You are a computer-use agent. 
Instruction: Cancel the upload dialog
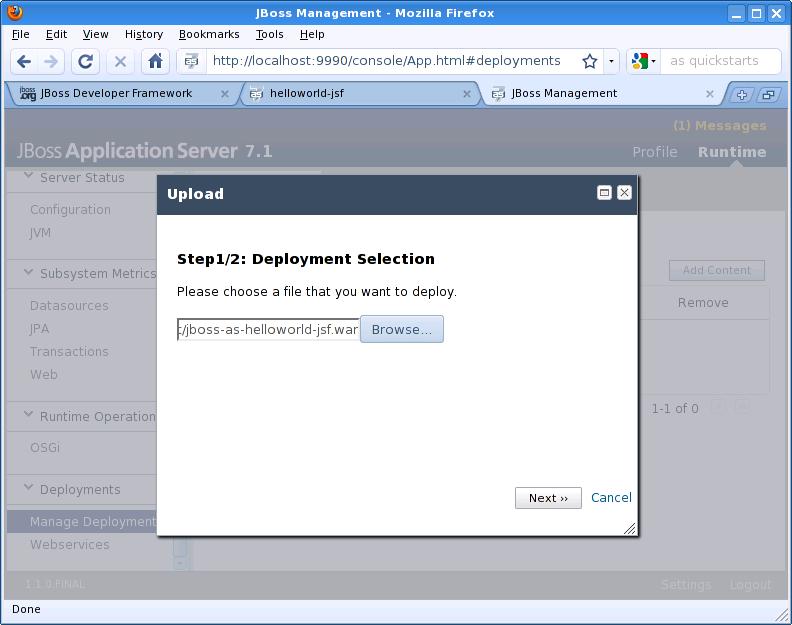click(x=611, y=498)
